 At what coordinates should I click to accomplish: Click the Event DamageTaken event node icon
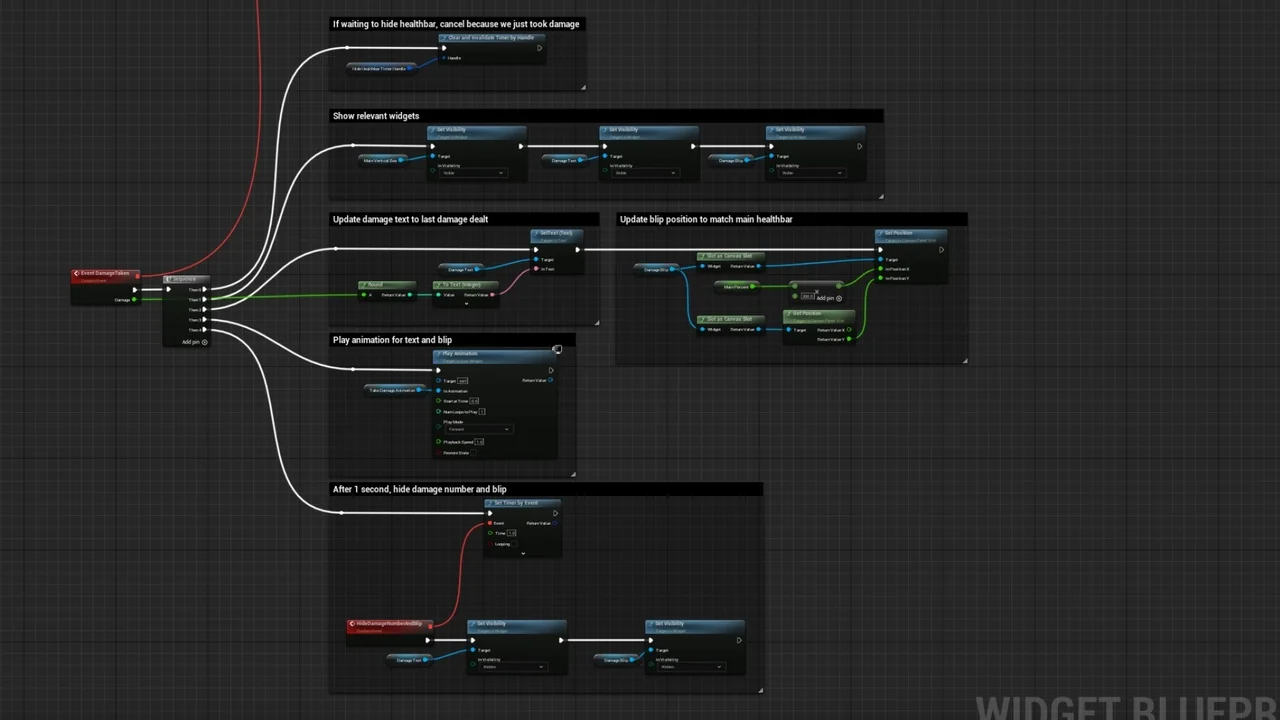[x=76, y=273]
